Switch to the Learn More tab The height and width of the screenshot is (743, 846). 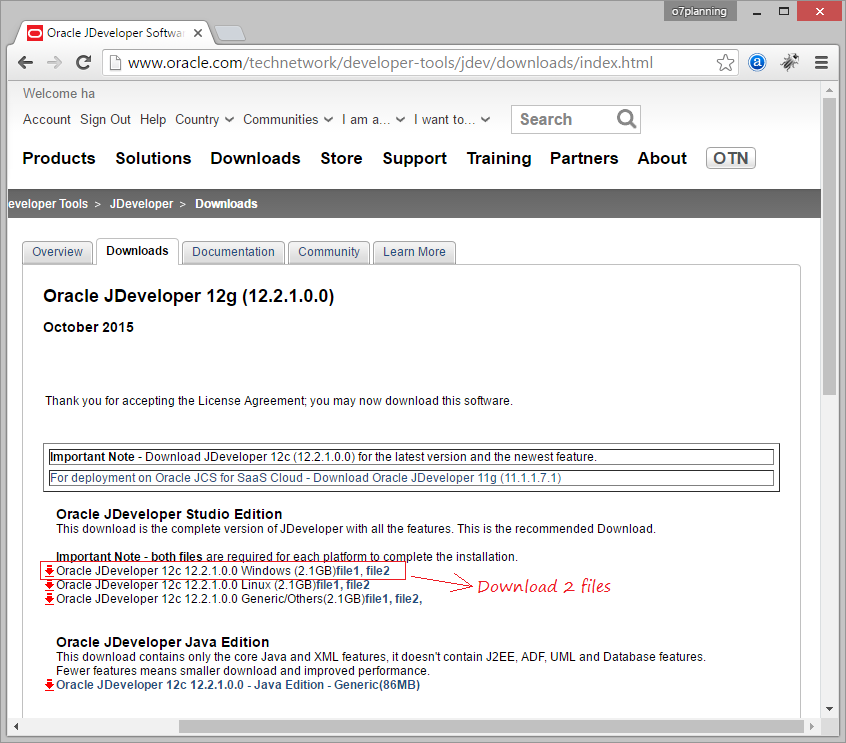[414, 252]
